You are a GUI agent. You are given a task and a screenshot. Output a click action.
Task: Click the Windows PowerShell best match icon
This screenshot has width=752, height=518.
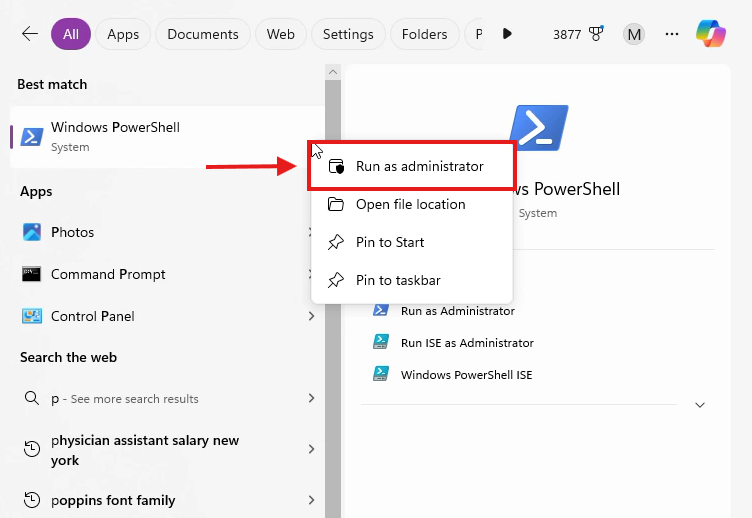coord(32,137)
